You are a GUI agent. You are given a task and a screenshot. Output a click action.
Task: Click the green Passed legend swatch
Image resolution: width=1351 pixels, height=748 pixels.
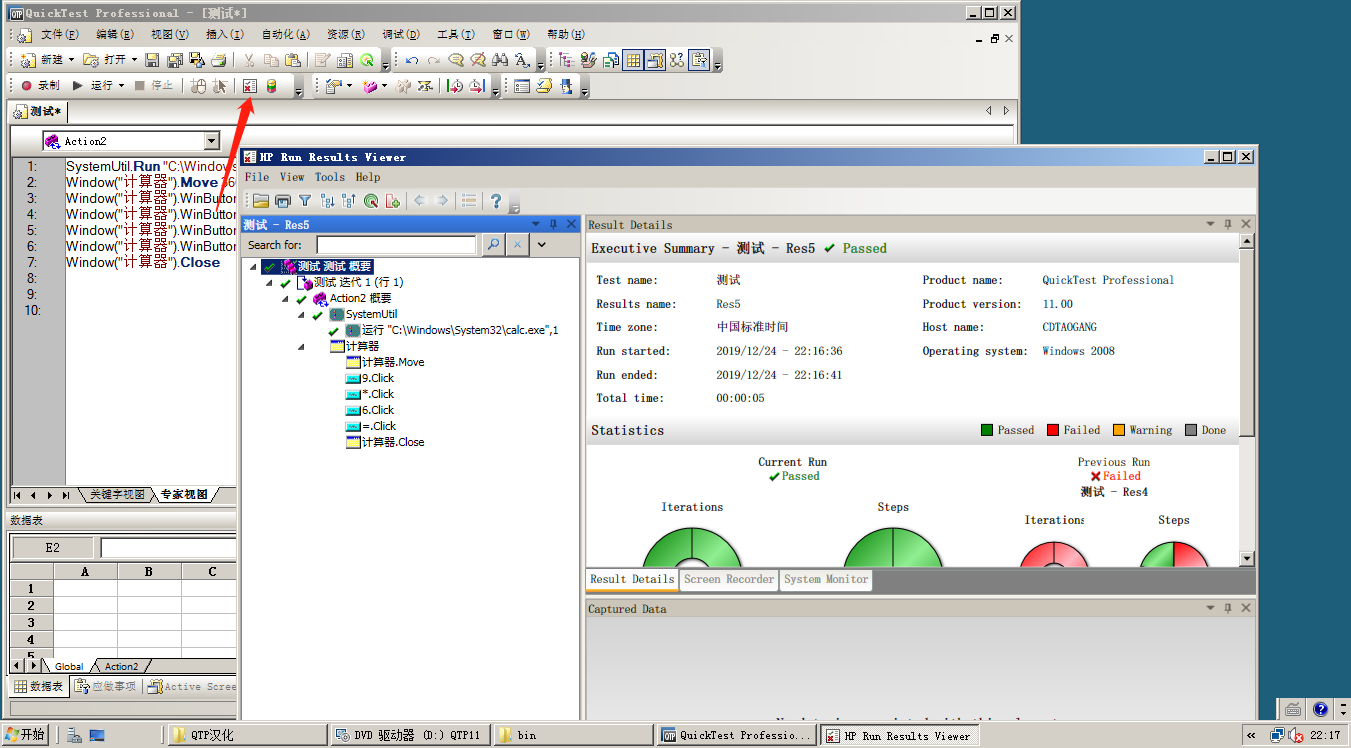[x=987, y=430]
